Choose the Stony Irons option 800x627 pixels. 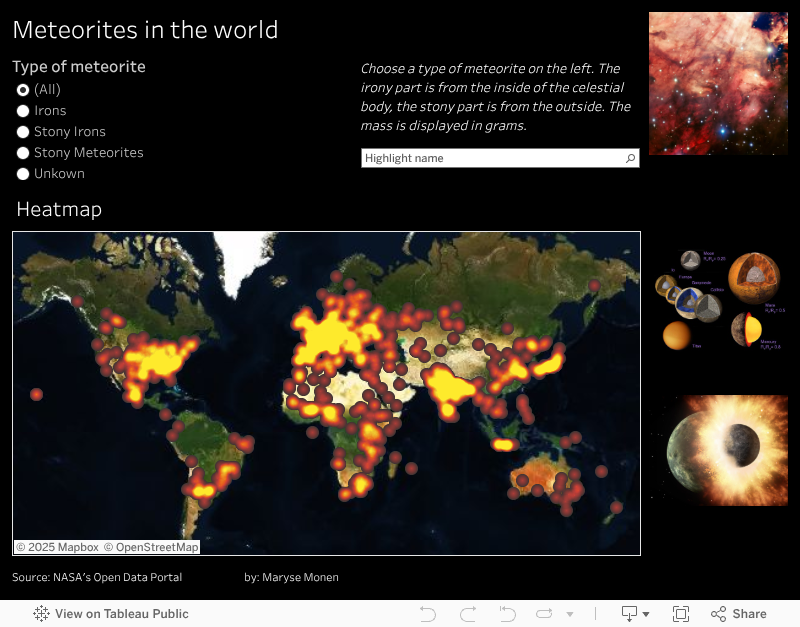(x=23, y=131)
